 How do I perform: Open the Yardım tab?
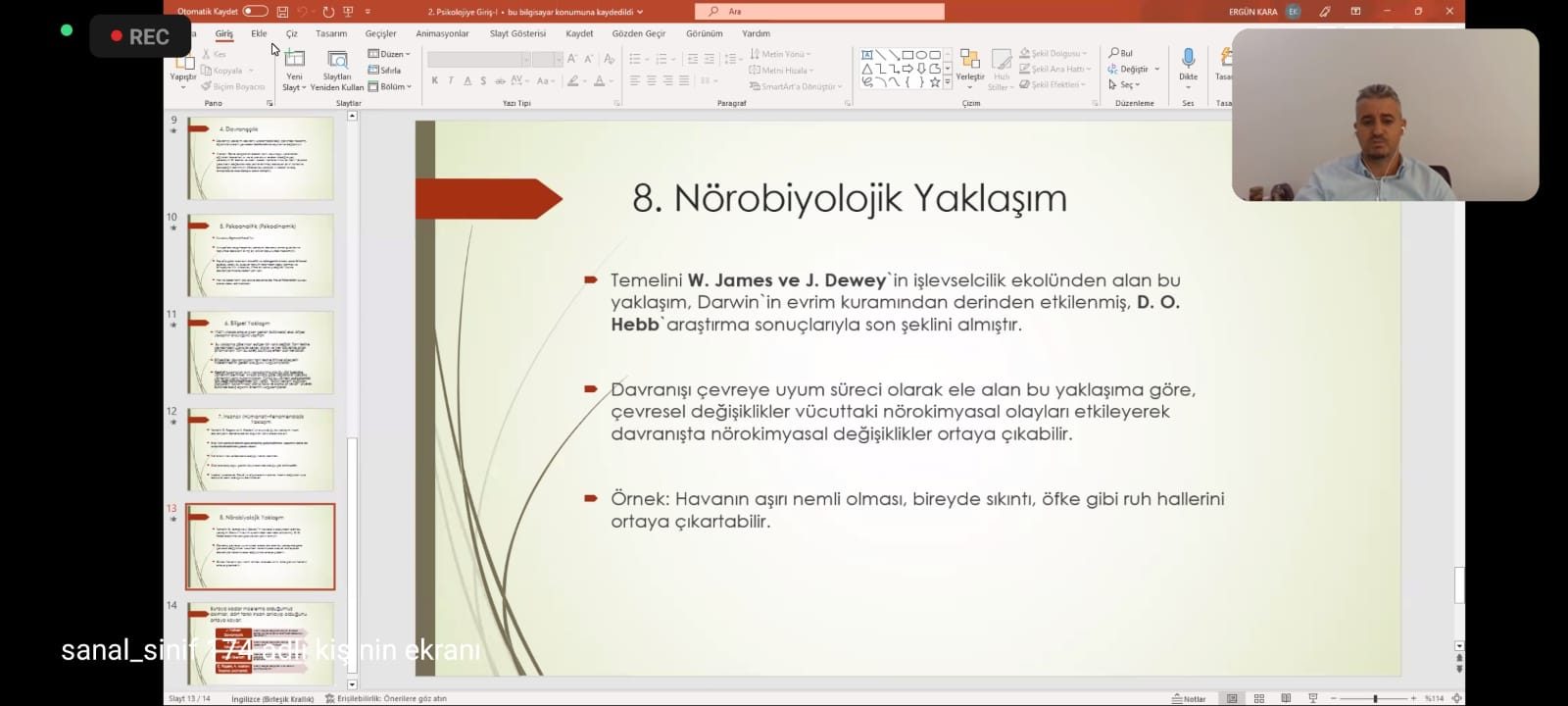(756, 33)
